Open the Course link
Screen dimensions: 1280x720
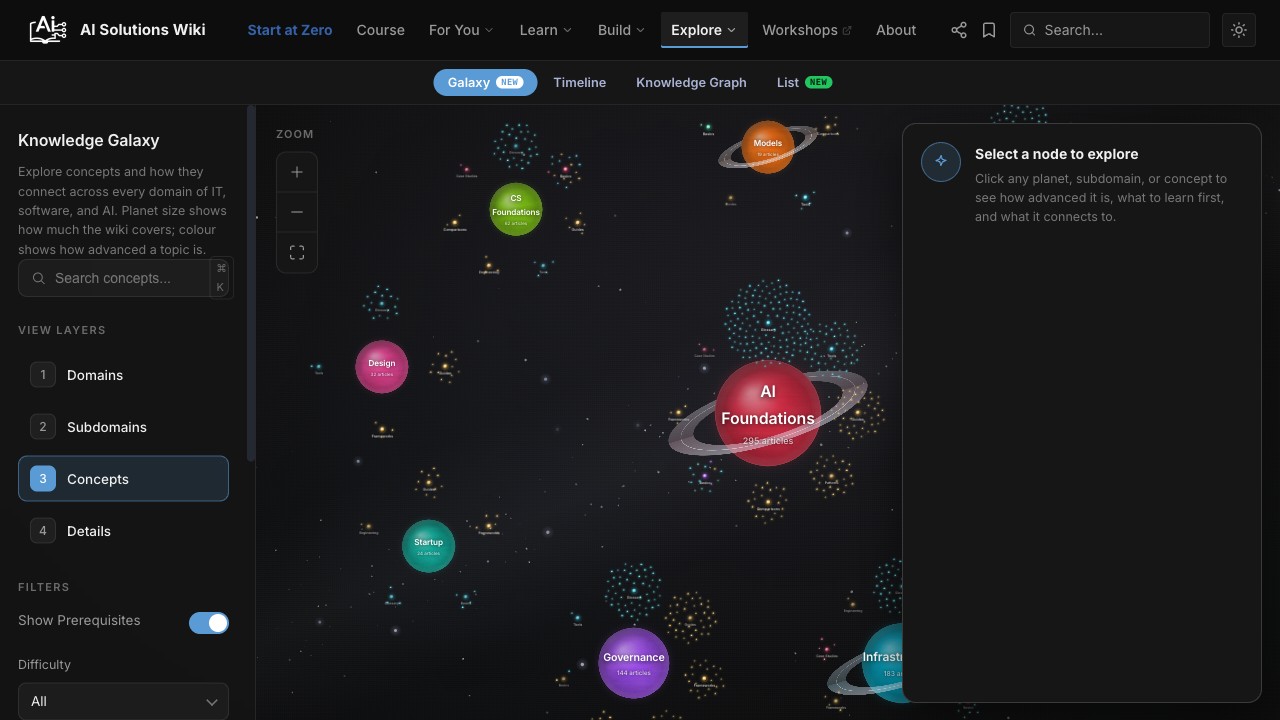[381, 30]
